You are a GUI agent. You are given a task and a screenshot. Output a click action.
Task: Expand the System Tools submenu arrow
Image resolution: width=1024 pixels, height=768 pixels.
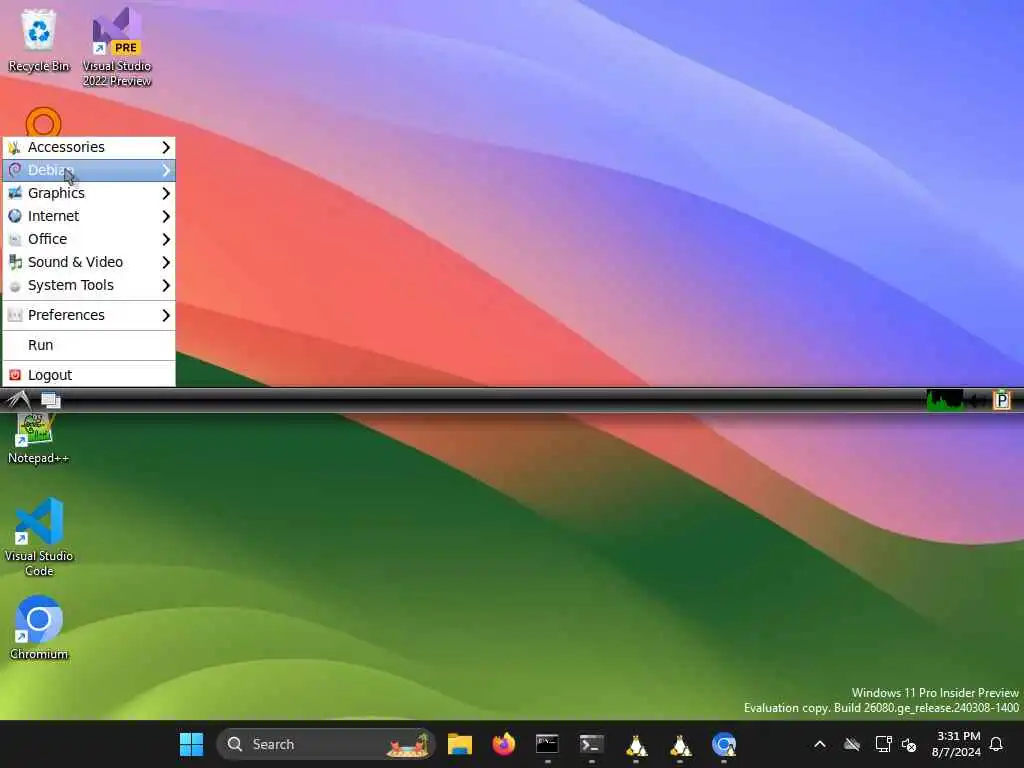click(x=166, y=285)
